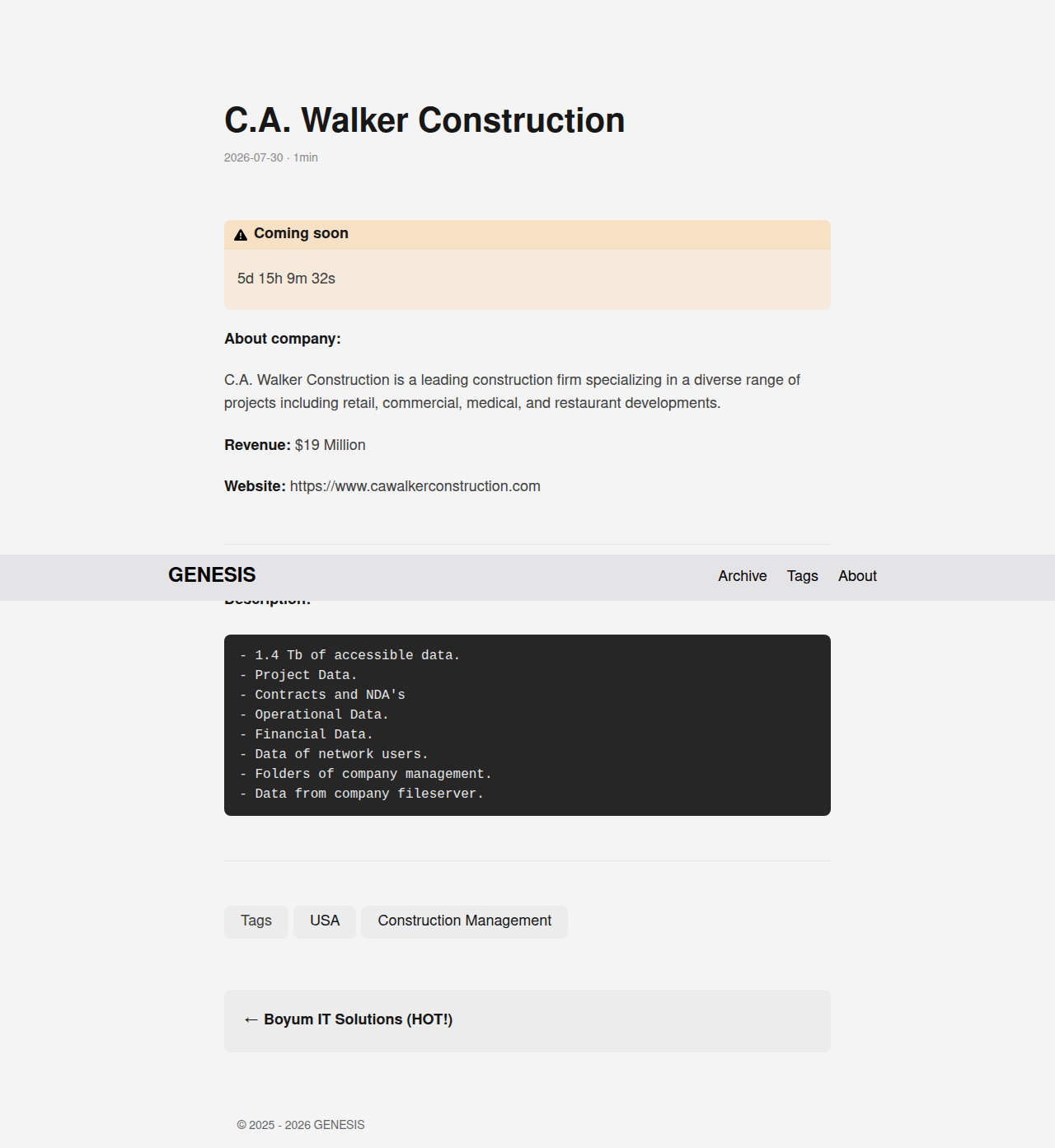Open the GENESIS home logo

pyautogui.click(x=212, y=575)
